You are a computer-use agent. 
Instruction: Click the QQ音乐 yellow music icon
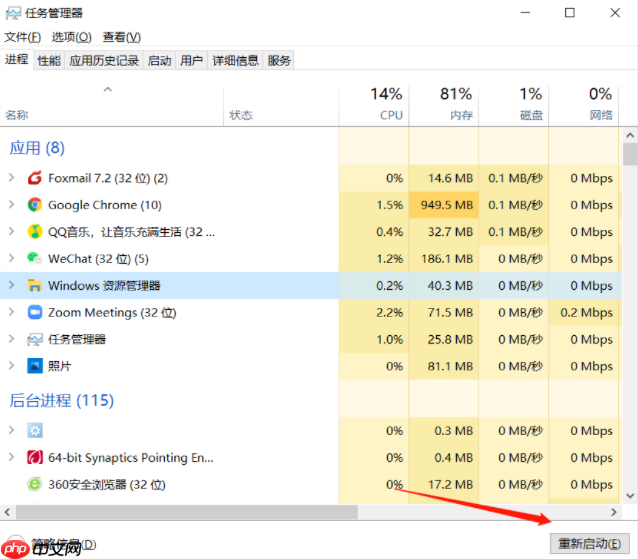point(35,231)
